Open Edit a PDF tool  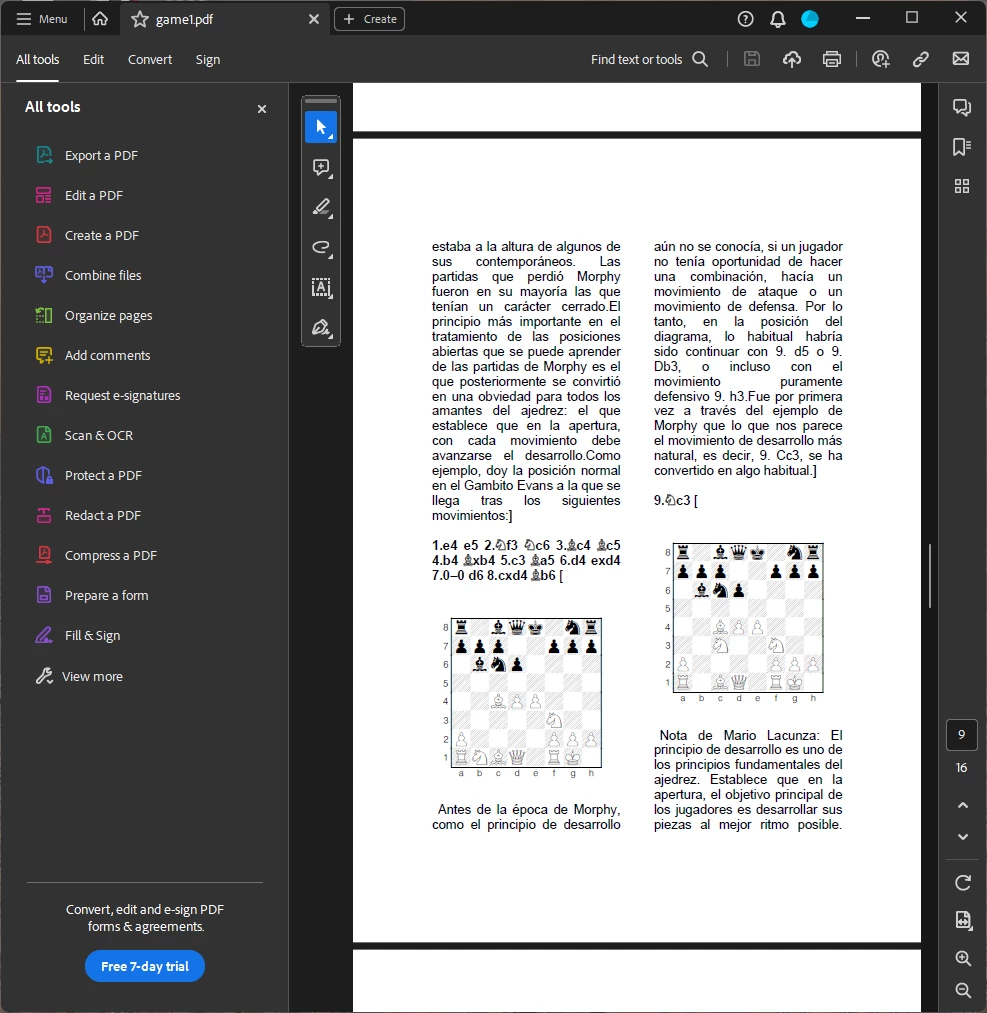79,196
